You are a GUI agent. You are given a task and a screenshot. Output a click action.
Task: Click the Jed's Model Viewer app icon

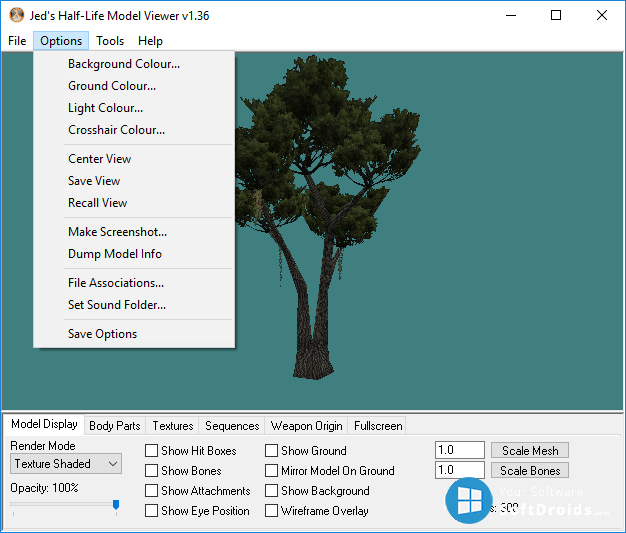point(16,16)
